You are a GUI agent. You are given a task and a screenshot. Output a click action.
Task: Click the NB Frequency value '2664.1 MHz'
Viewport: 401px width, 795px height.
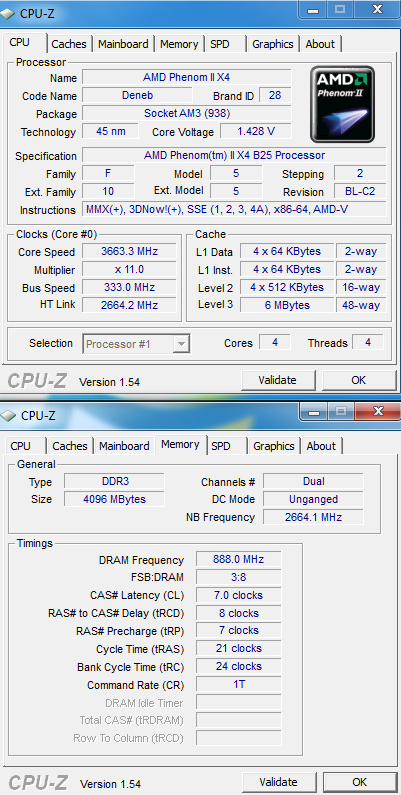coord(313,517)
